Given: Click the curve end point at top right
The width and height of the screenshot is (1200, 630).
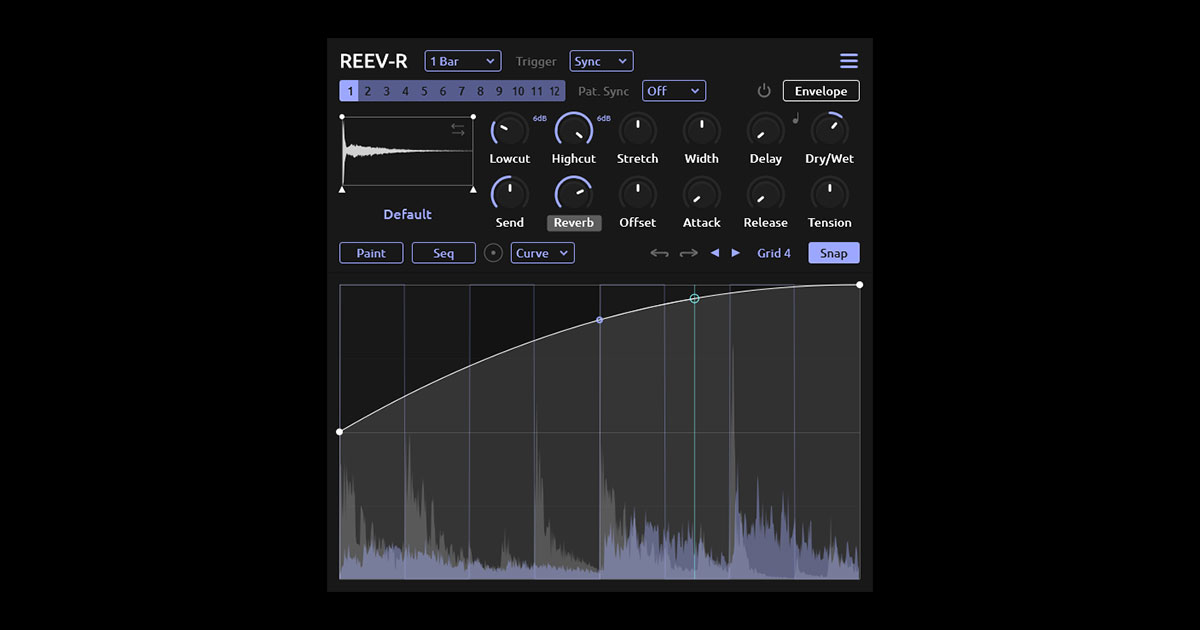Looking at the screenshot, I should click(860, 285).
